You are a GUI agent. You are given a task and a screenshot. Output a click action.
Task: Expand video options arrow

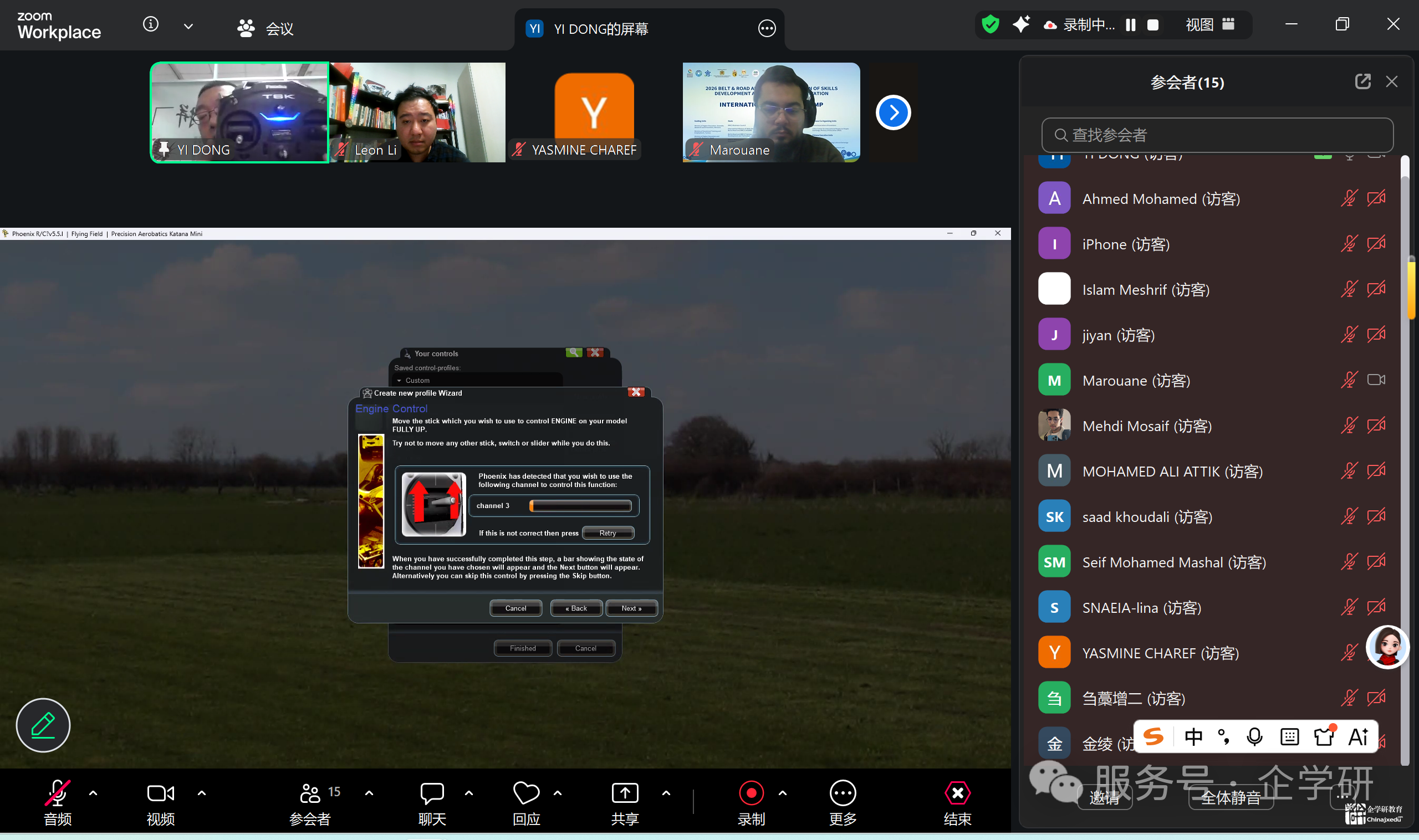(202, 793)
